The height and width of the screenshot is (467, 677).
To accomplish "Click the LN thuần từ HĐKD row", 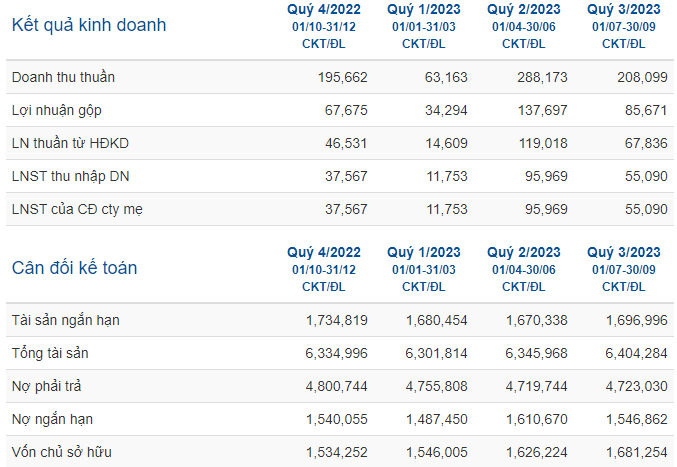I will click(340, 143).
